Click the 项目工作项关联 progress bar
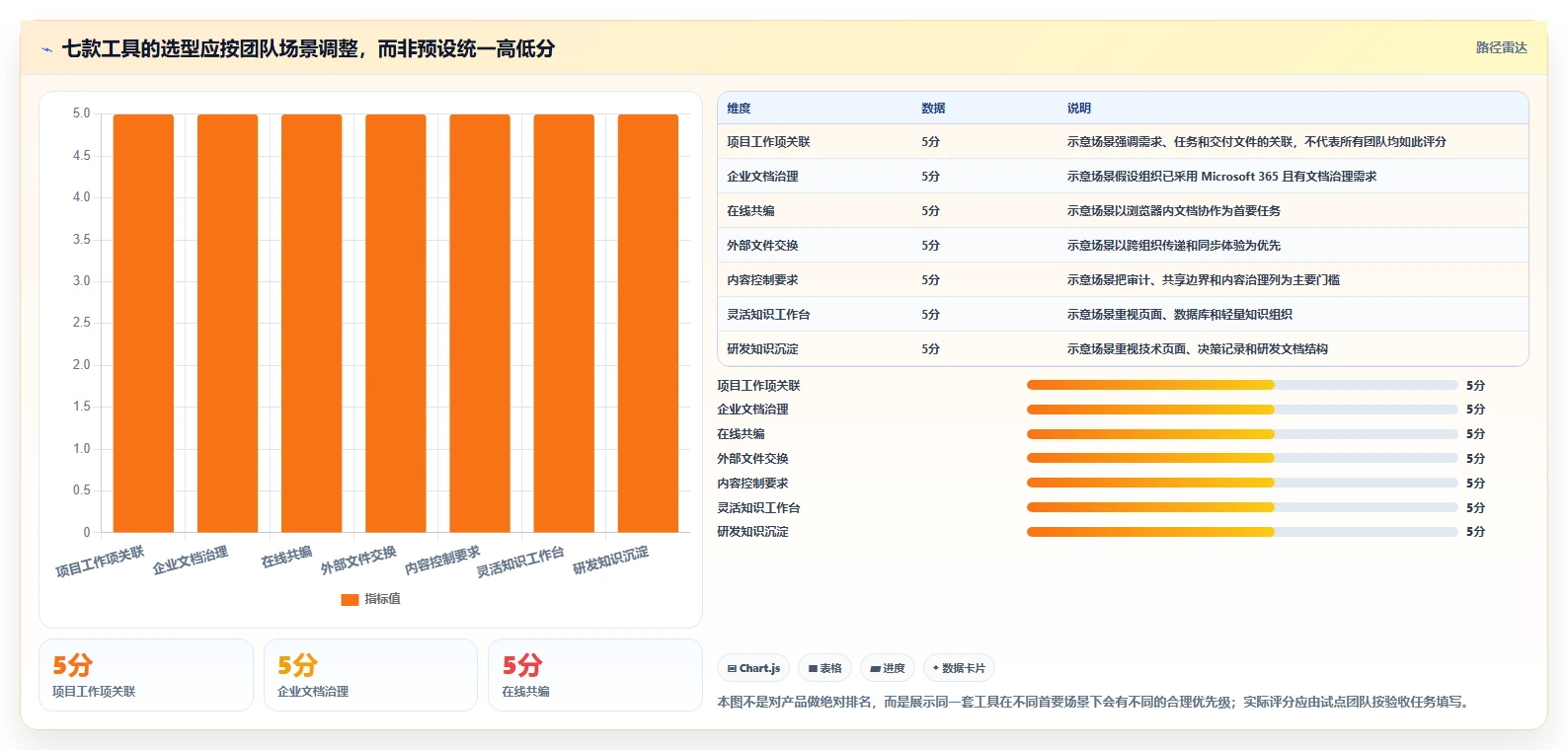The image size is (1568, 750). 1242,385
